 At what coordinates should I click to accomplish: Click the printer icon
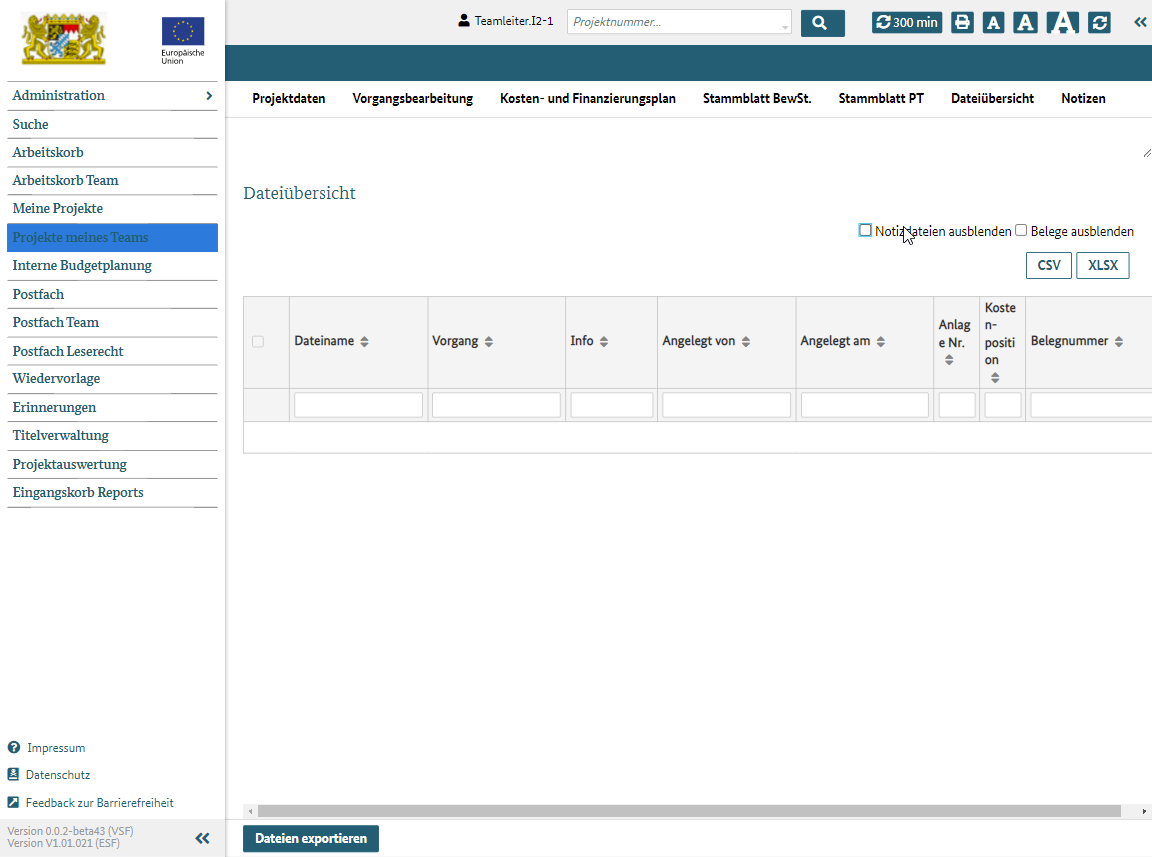click(x=962, y=23)
